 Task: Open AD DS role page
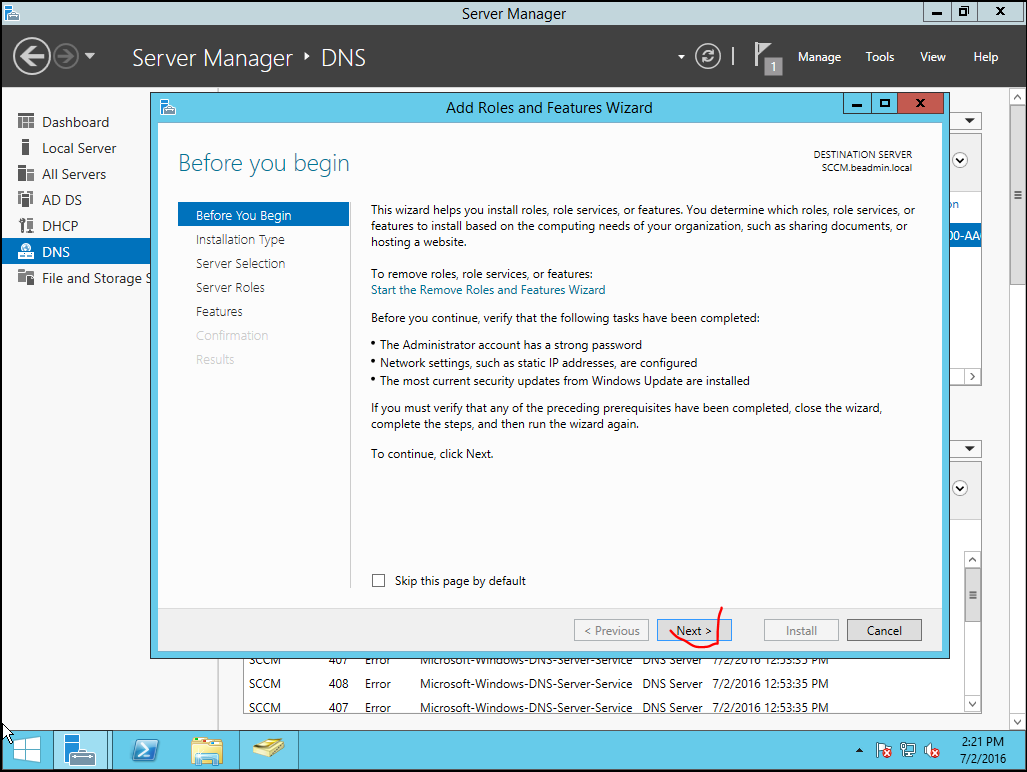76,200
